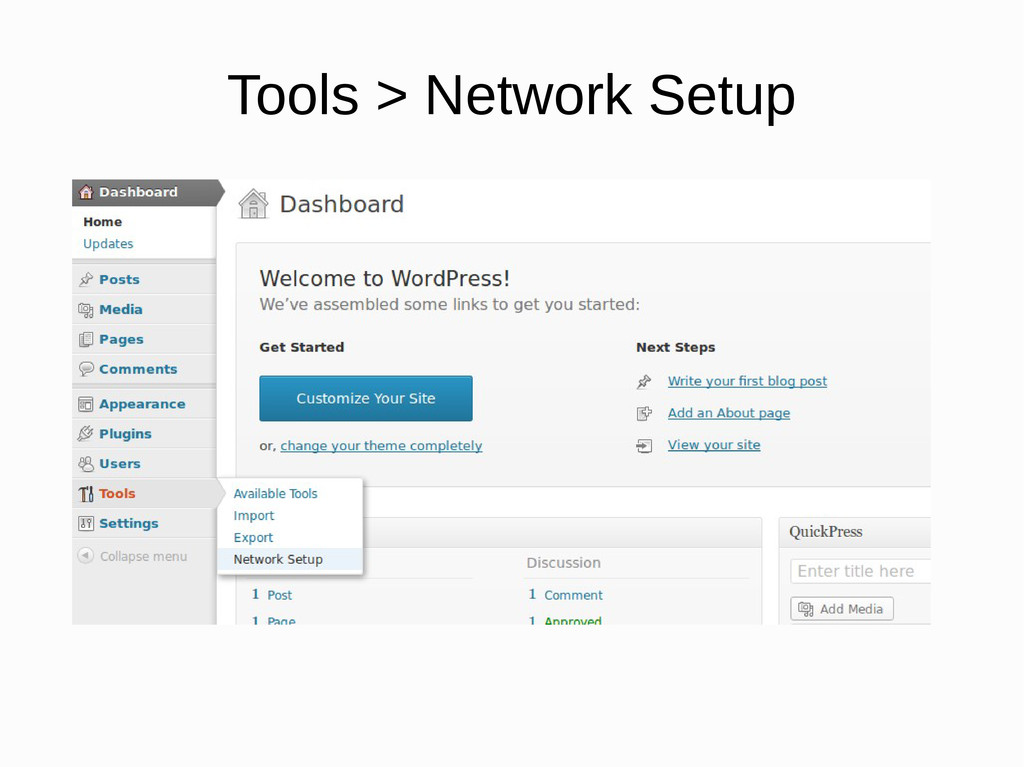Click the Posts pushpin icon

click(86, 280)
